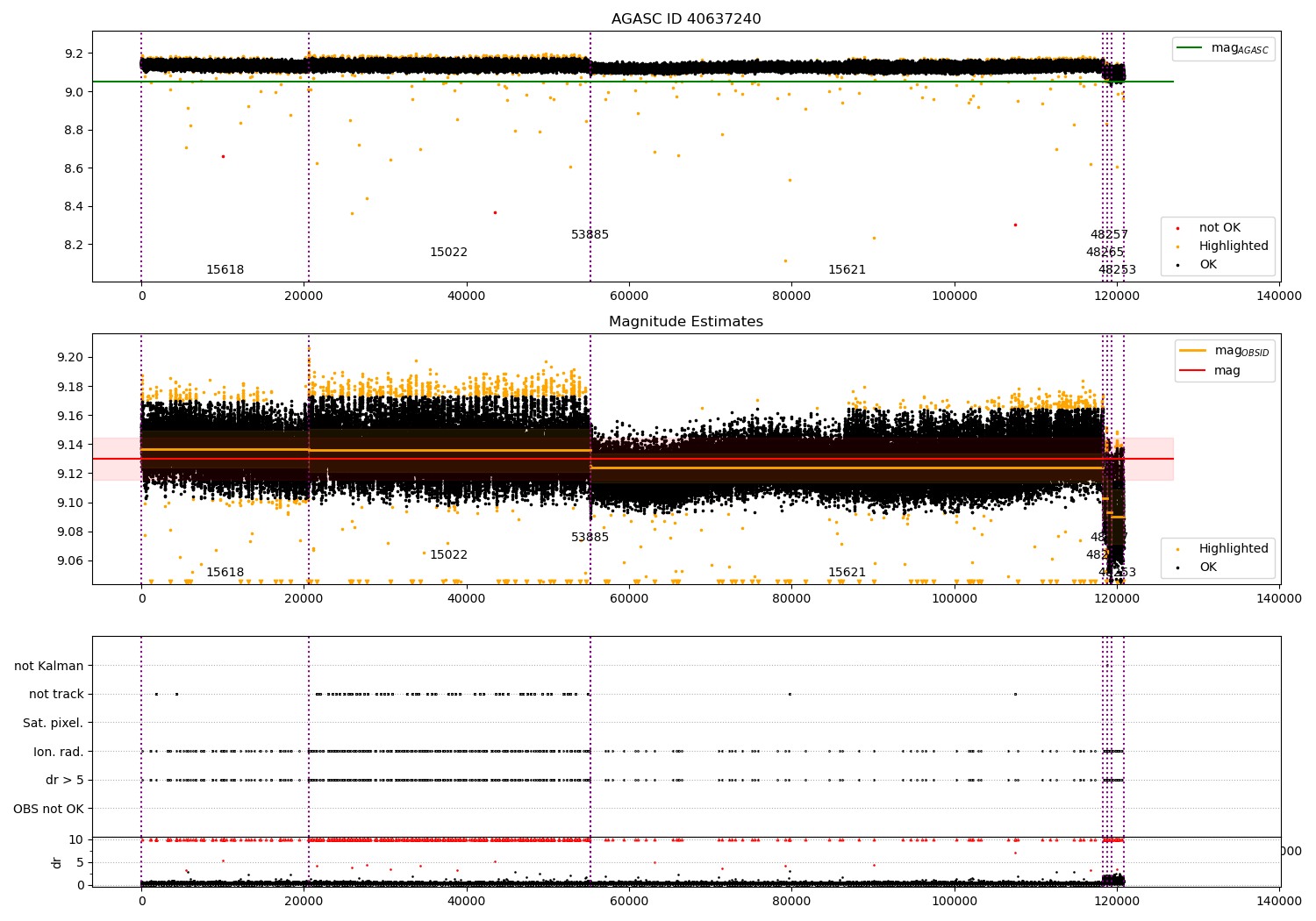Viewport: 1316px width, 921px height.
Task: Click orange point near 8.11 in top plot
Action: (x=785, y=261)
